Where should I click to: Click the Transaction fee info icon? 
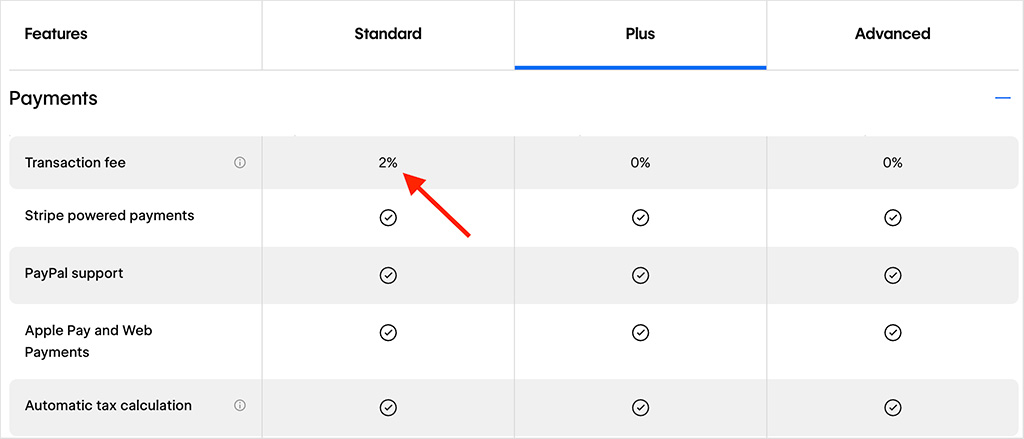click(x=240, y=163)
